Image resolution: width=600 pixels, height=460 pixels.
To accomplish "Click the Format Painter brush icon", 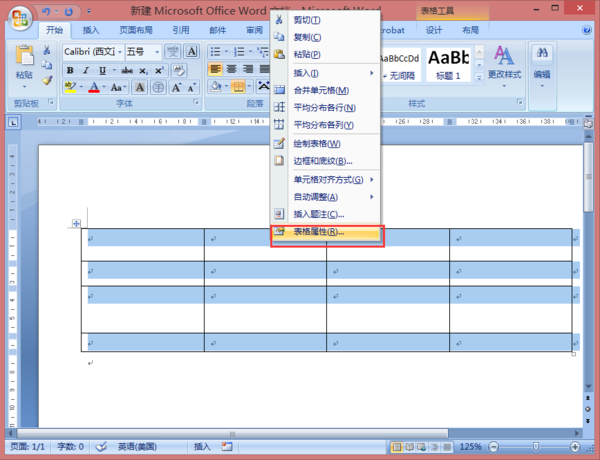I will (x=47, y=80).
